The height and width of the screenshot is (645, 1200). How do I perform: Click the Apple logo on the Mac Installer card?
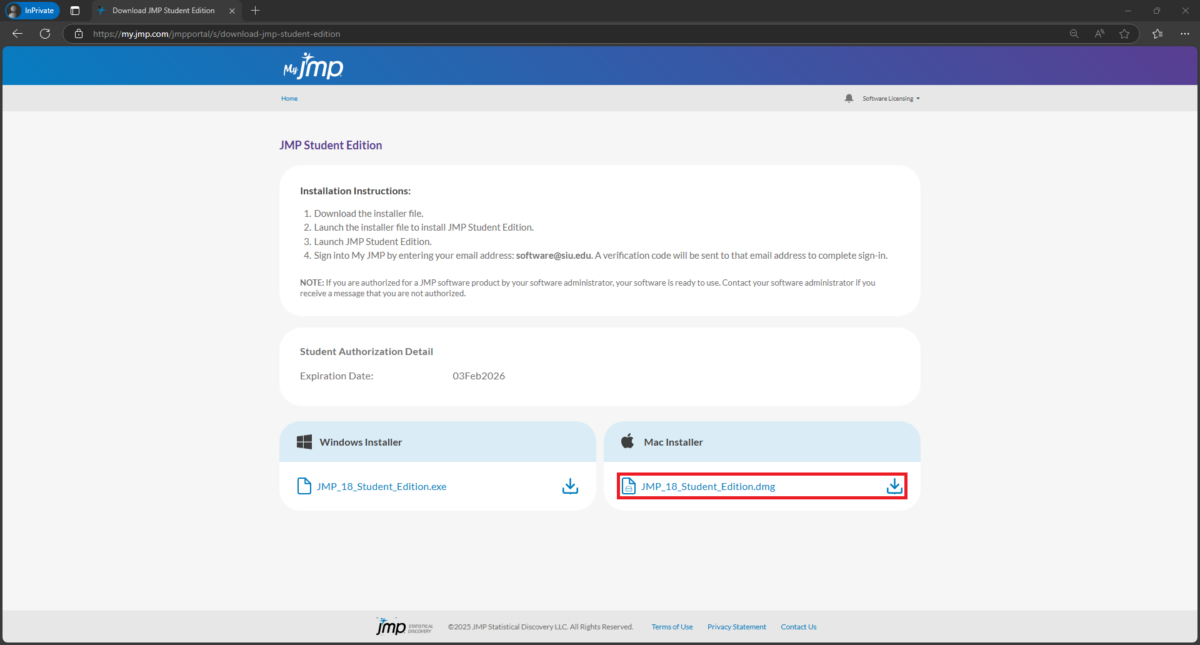626,440
